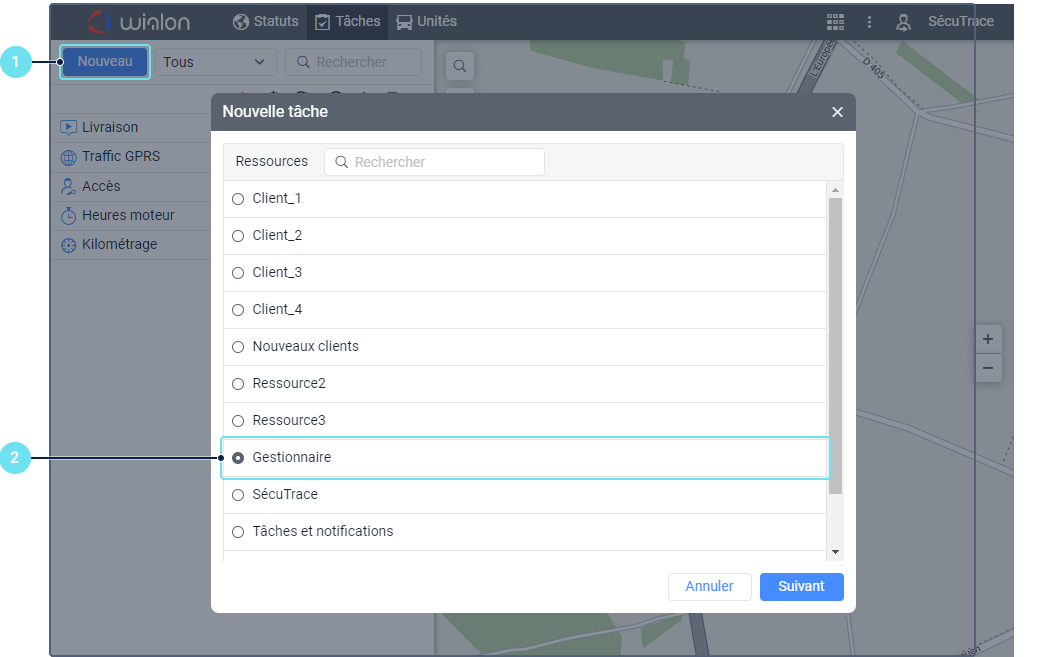
Task: Open the Tous filter dropdown
Action: pos(215,62)
